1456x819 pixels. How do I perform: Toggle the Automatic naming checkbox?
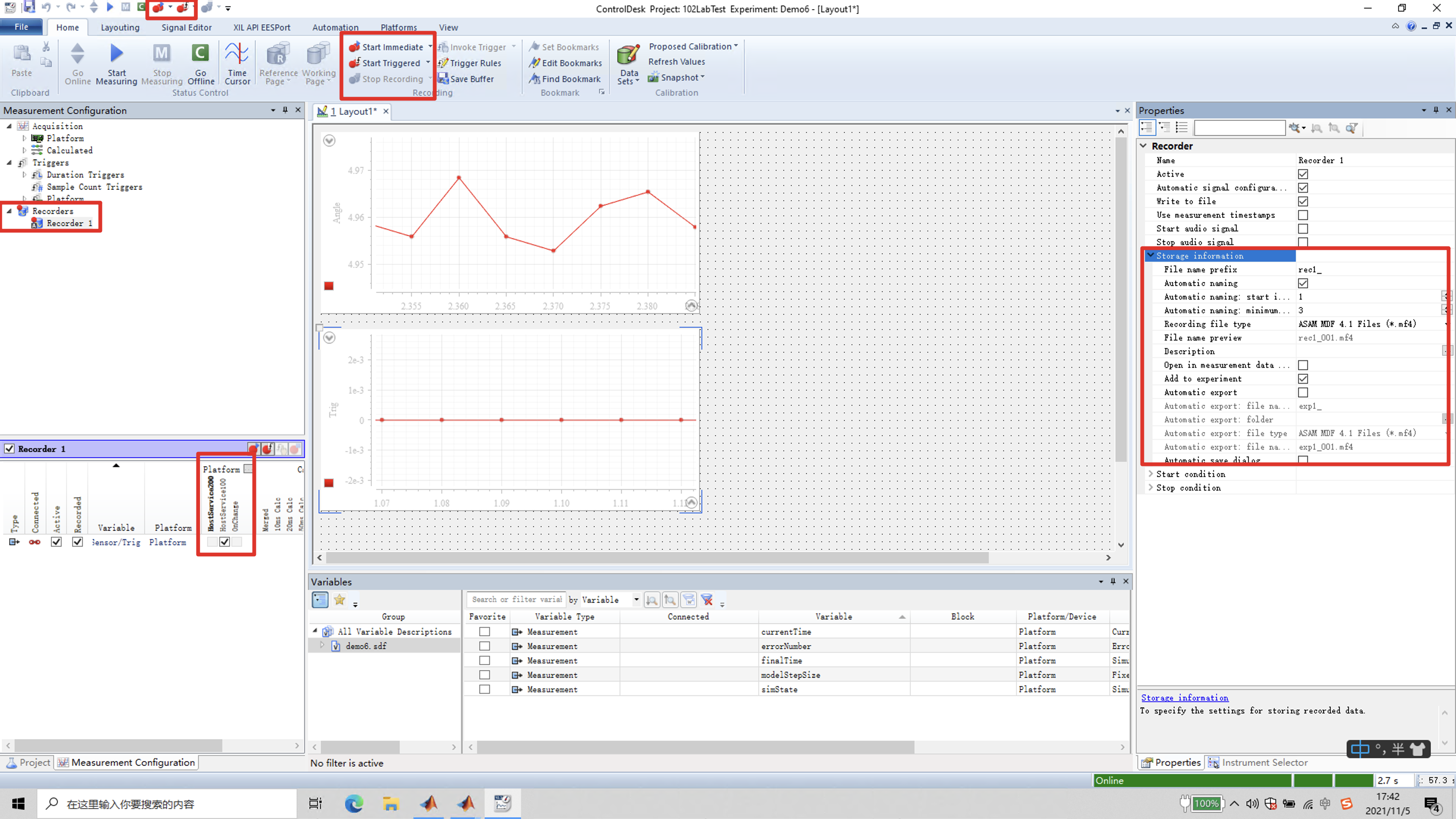tap(1302, 283)
